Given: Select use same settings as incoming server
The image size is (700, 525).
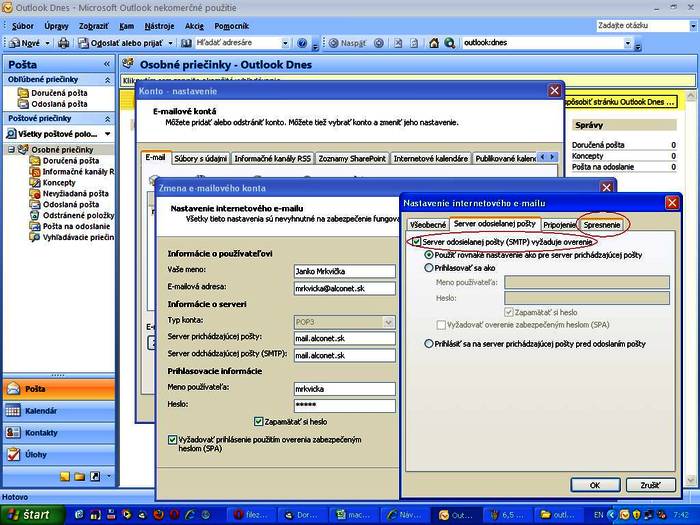Looking at the screenshot, I should click(x=429, y=255).
